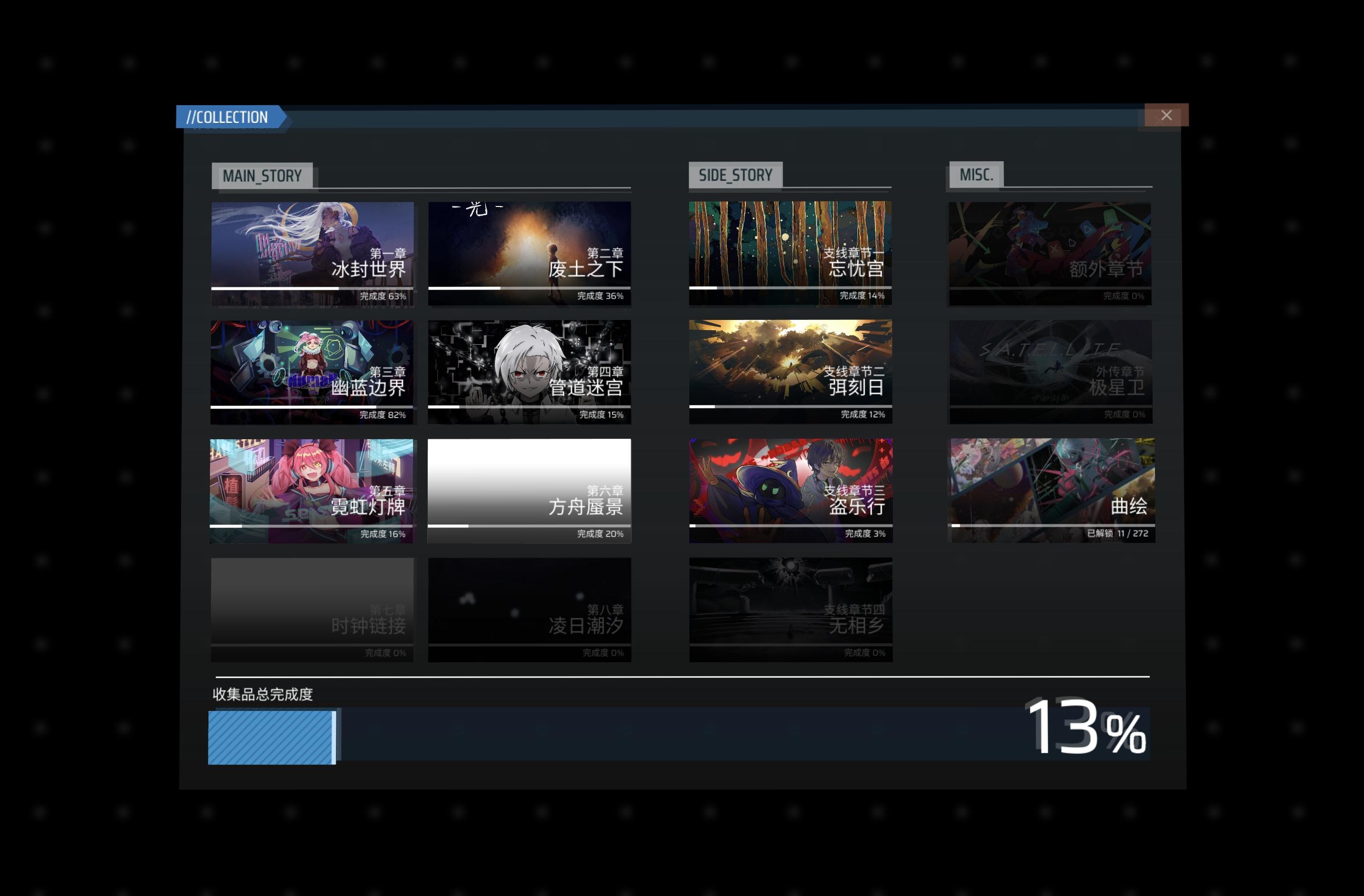Click 完成度 12% on 弭刻日
The height and width of the screenshot is (896, 1364).
pyautogui.click(x=863, y=414)
